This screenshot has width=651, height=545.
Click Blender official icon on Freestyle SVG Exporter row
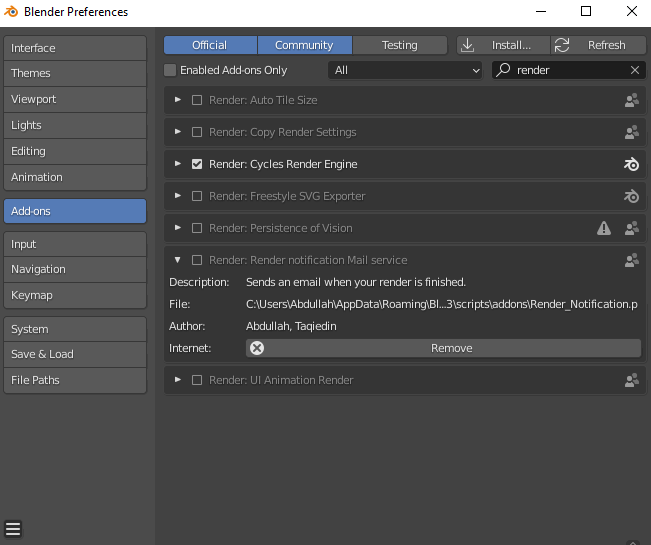click(x=631, y=196)
